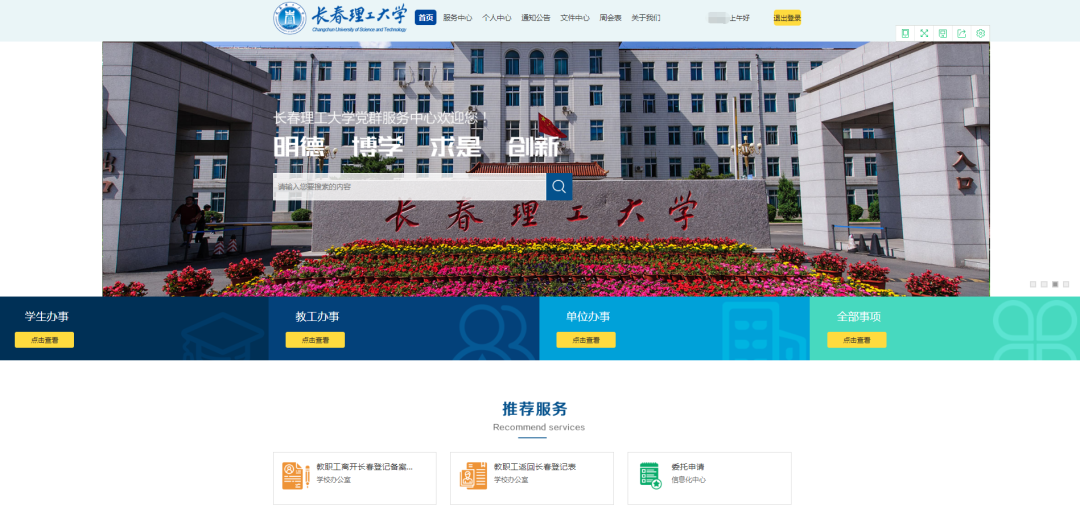
Task: Open the 服务中心 menu item
Action: tap(457, 18)
